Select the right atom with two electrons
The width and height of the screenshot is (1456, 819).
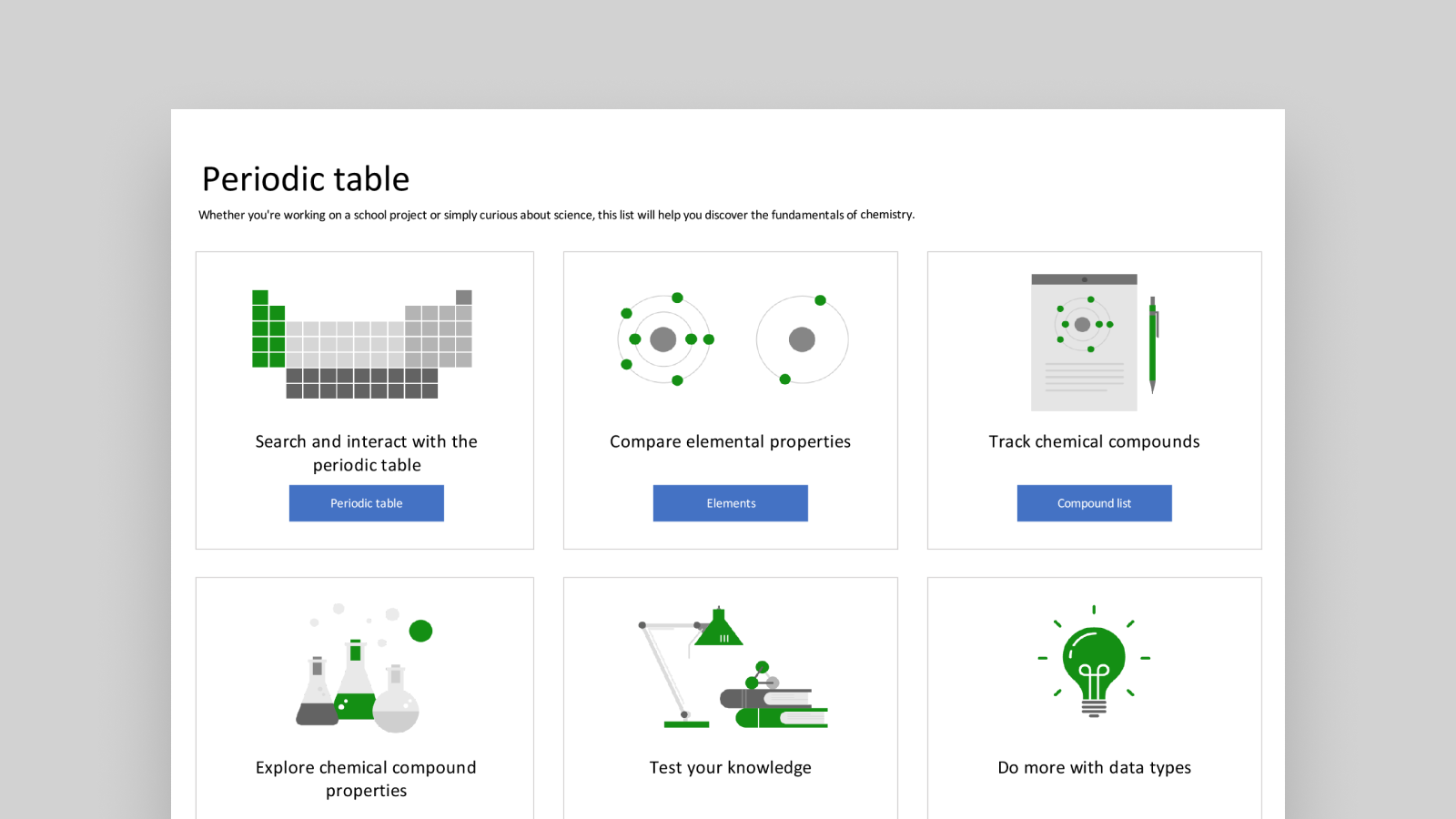(x=802, y=339)
